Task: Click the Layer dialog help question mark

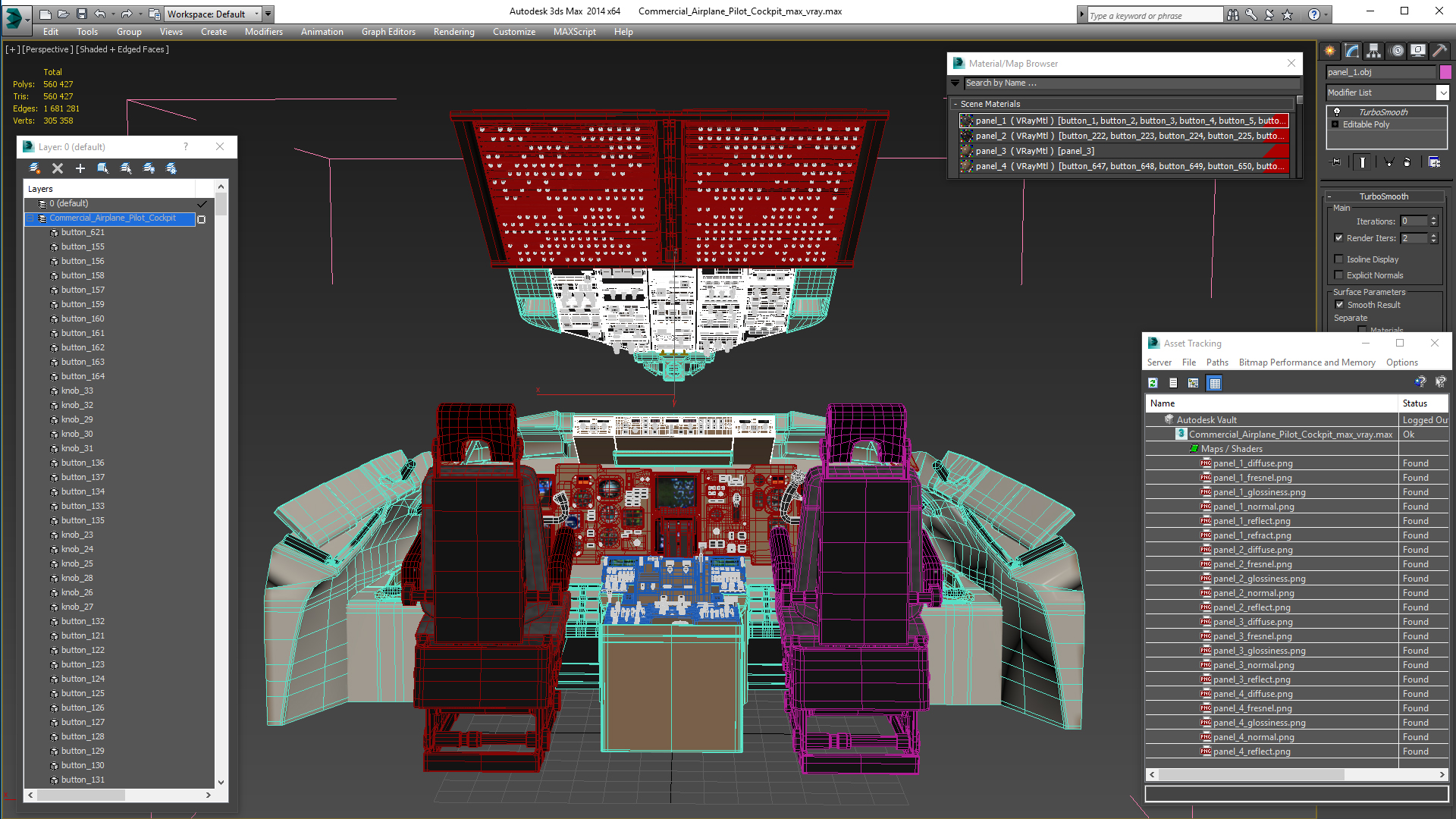Action: point(185,146)
